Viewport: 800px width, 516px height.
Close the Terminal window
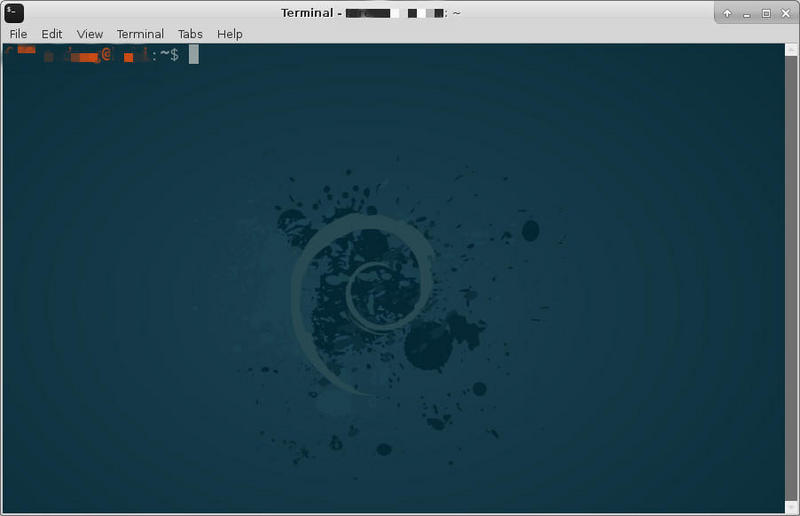tap(786, 14)
